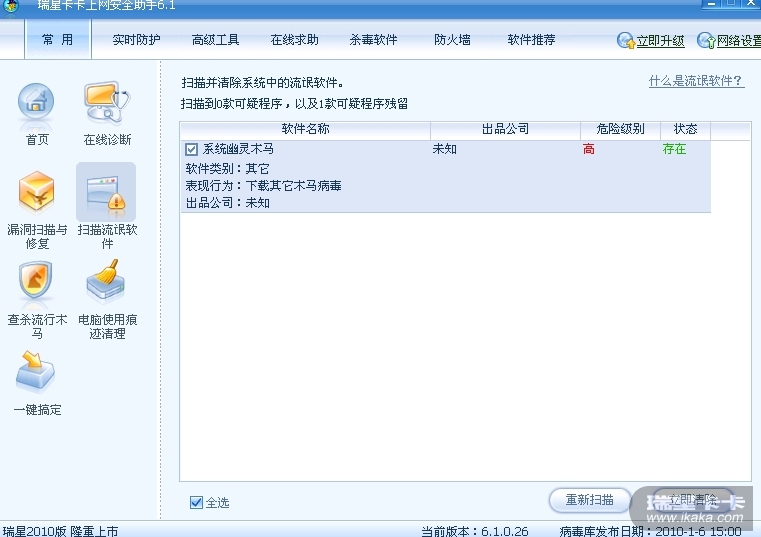
Task: Open the 网络设置 link
Action: coord(739,41)
